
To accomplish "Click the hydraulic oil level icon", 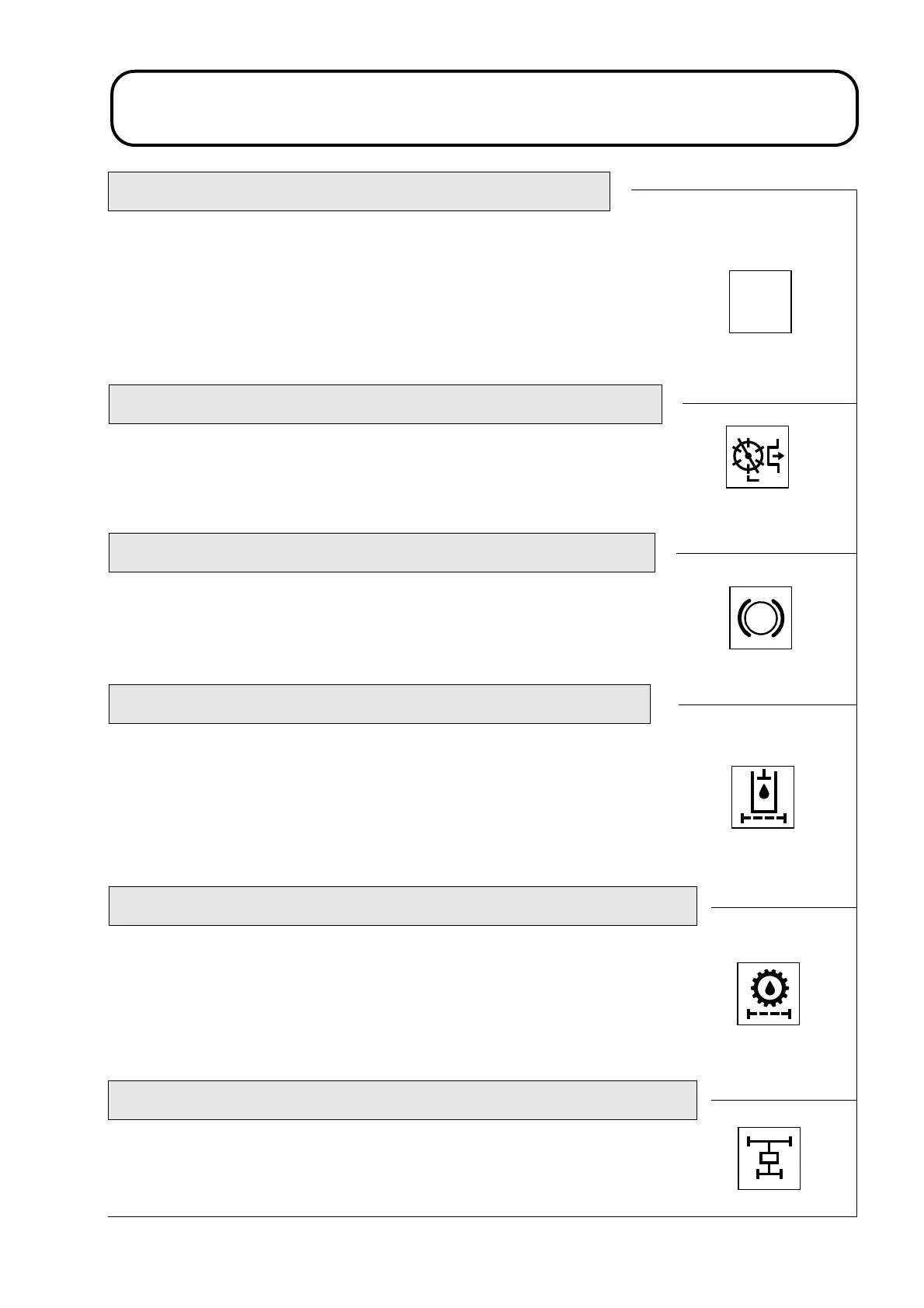I will [x=762, y=797].
